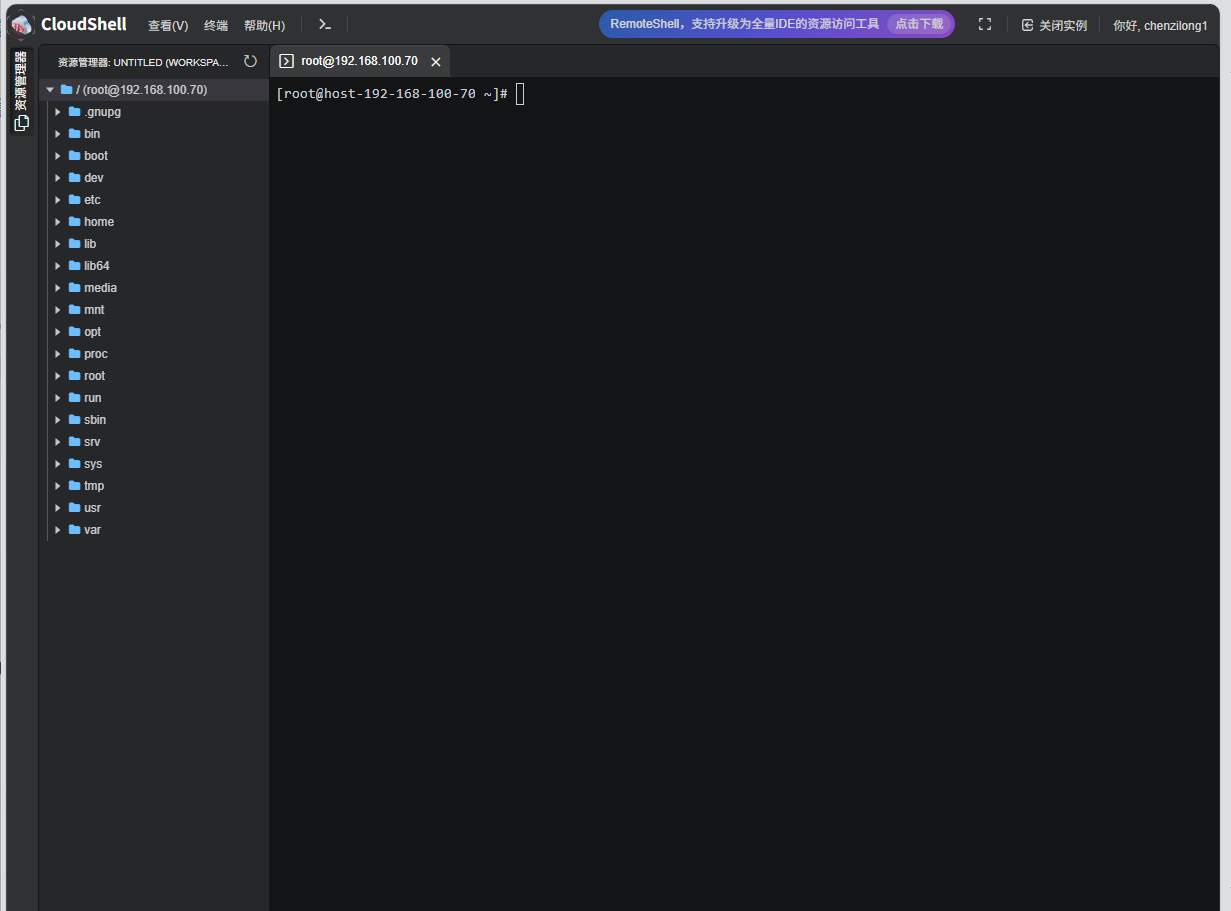Click the var folder icon

[x=75, y=530]
